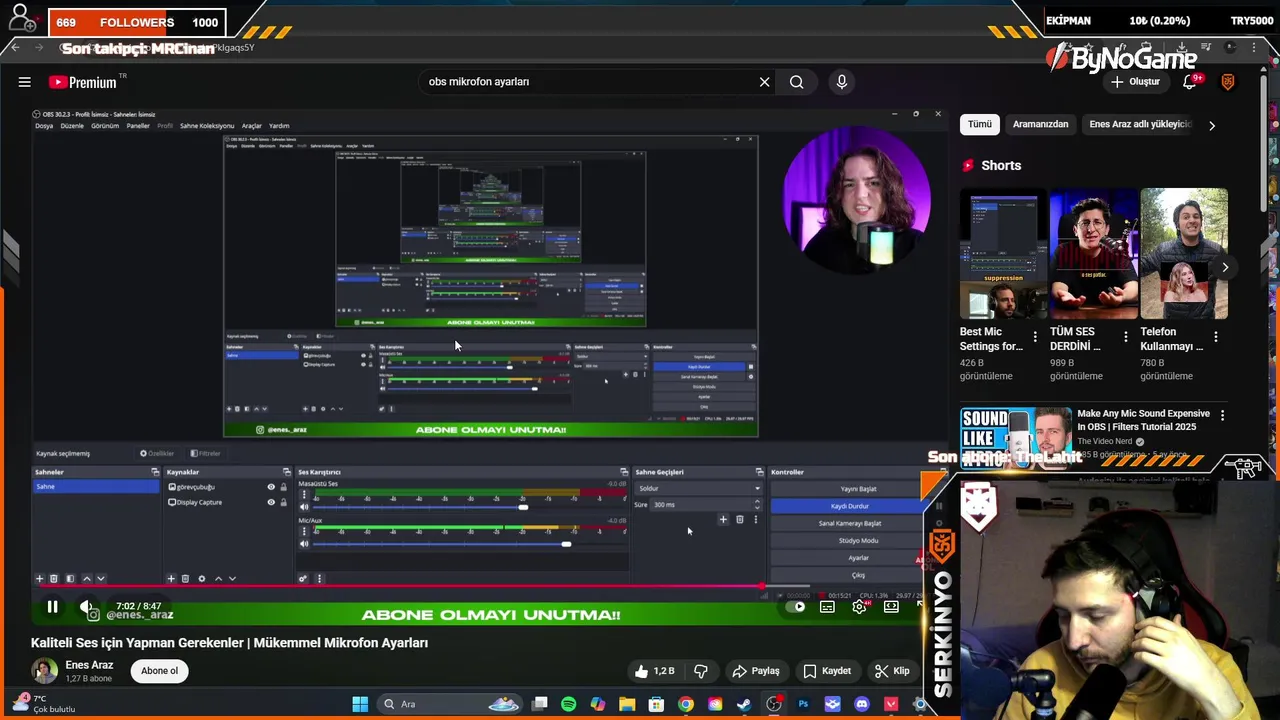
Task: Open the Enes Araz channel link
Action: coord(89,665)
